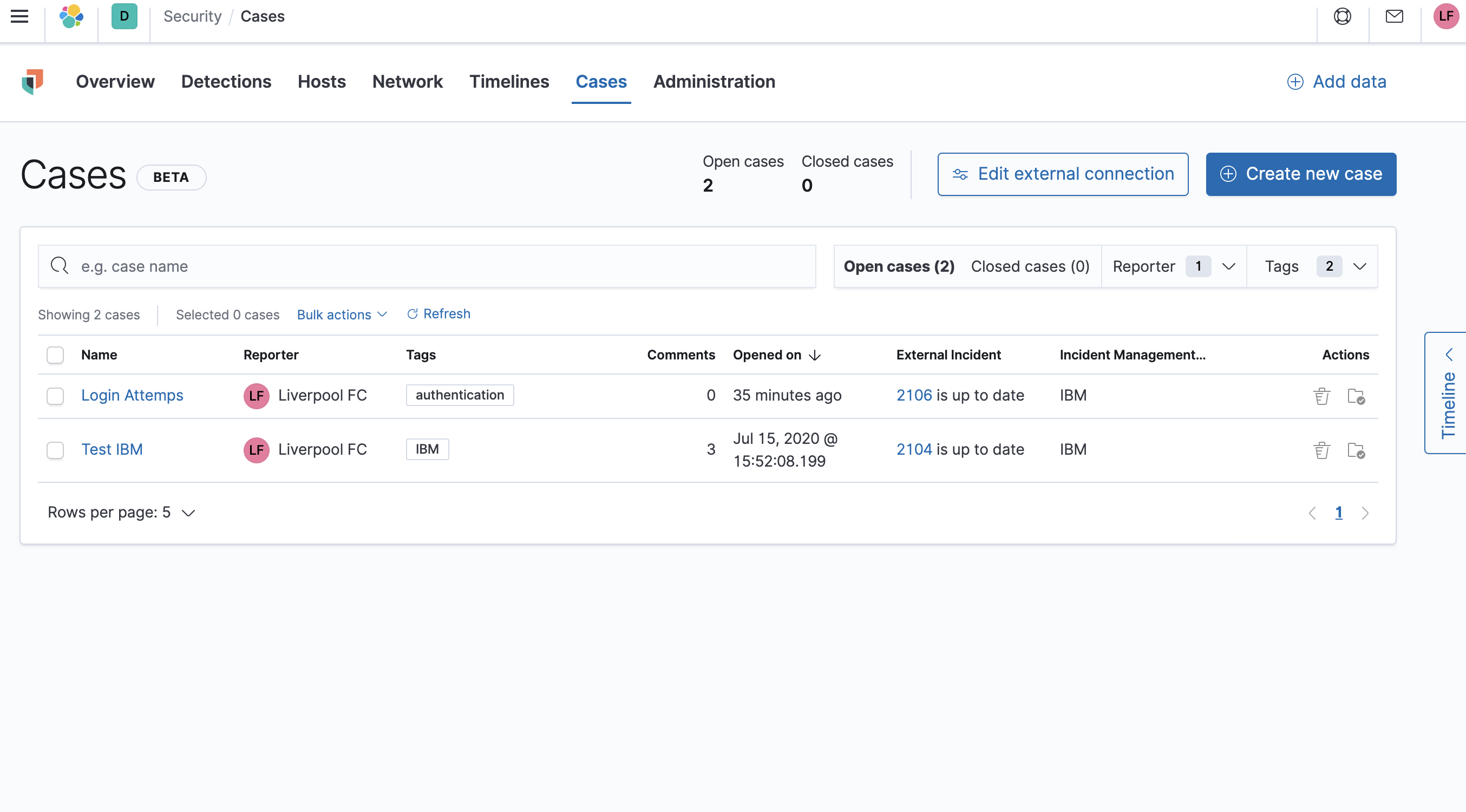Enable the select-all cases checkbox
This screenshot has width=1466, height=812.
56,354
